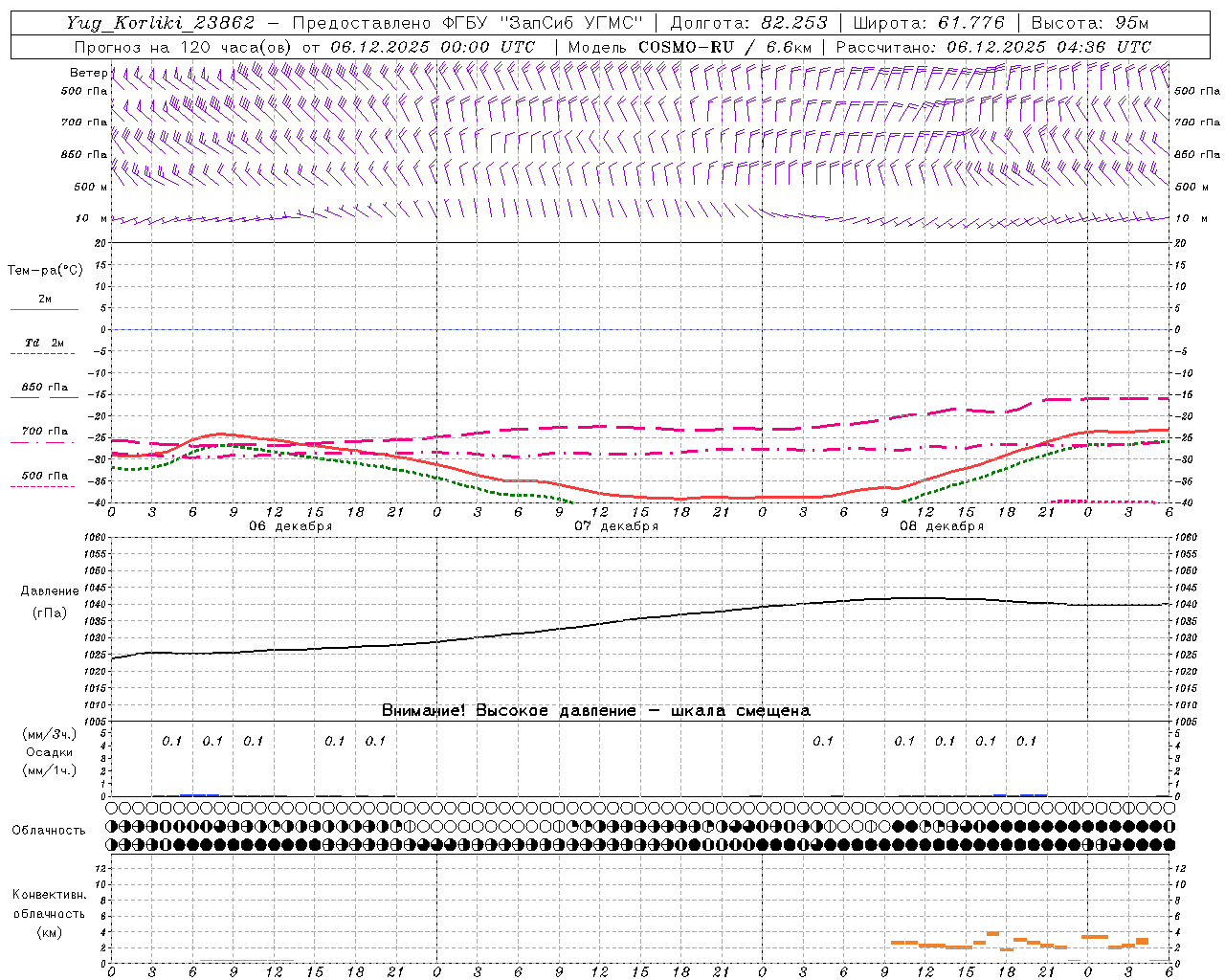The height and width of the screenshot is (980, 1225).
Task: Click the Давление pressure panel label
Action: [50, 591]
